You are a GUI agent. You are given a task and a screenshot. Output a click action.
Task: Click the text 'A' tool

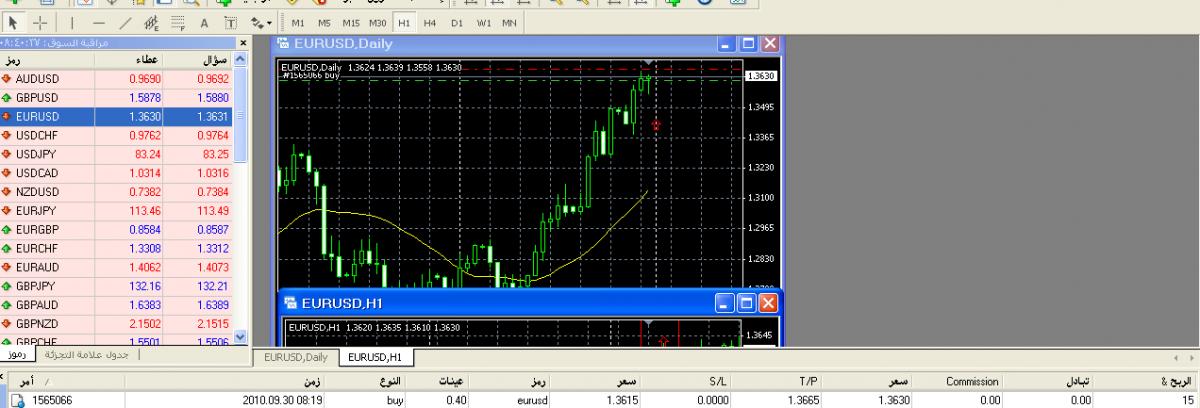pyautogui.click(x=204, y=21)
